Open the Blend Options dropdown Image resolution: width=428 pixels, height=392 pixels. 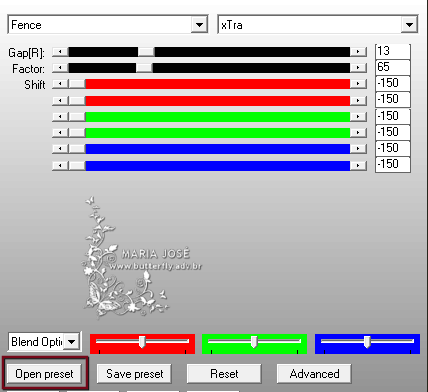[72, 342]
